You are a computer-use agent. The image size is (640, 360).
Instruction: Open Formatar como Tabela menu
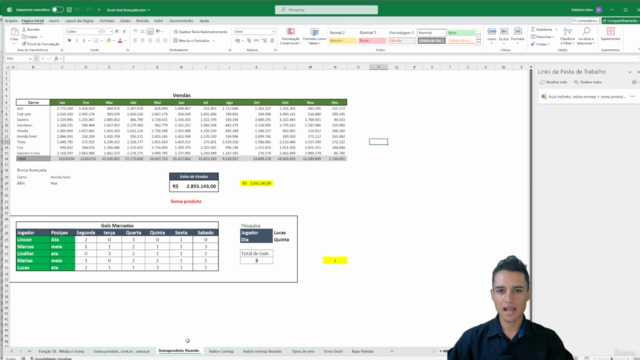(314, 37)
